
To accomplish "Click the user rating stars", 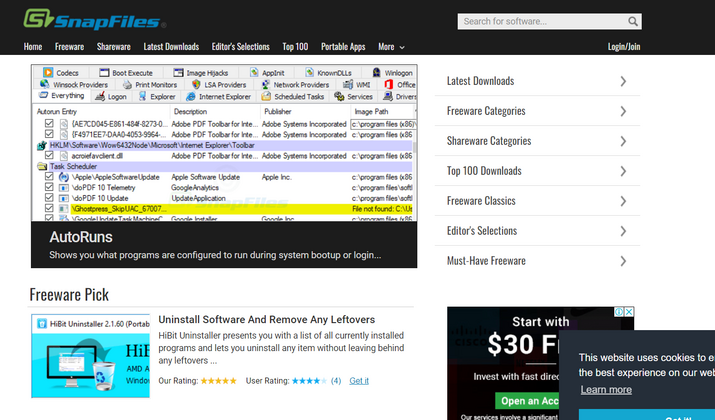I will tap(309, 381).
